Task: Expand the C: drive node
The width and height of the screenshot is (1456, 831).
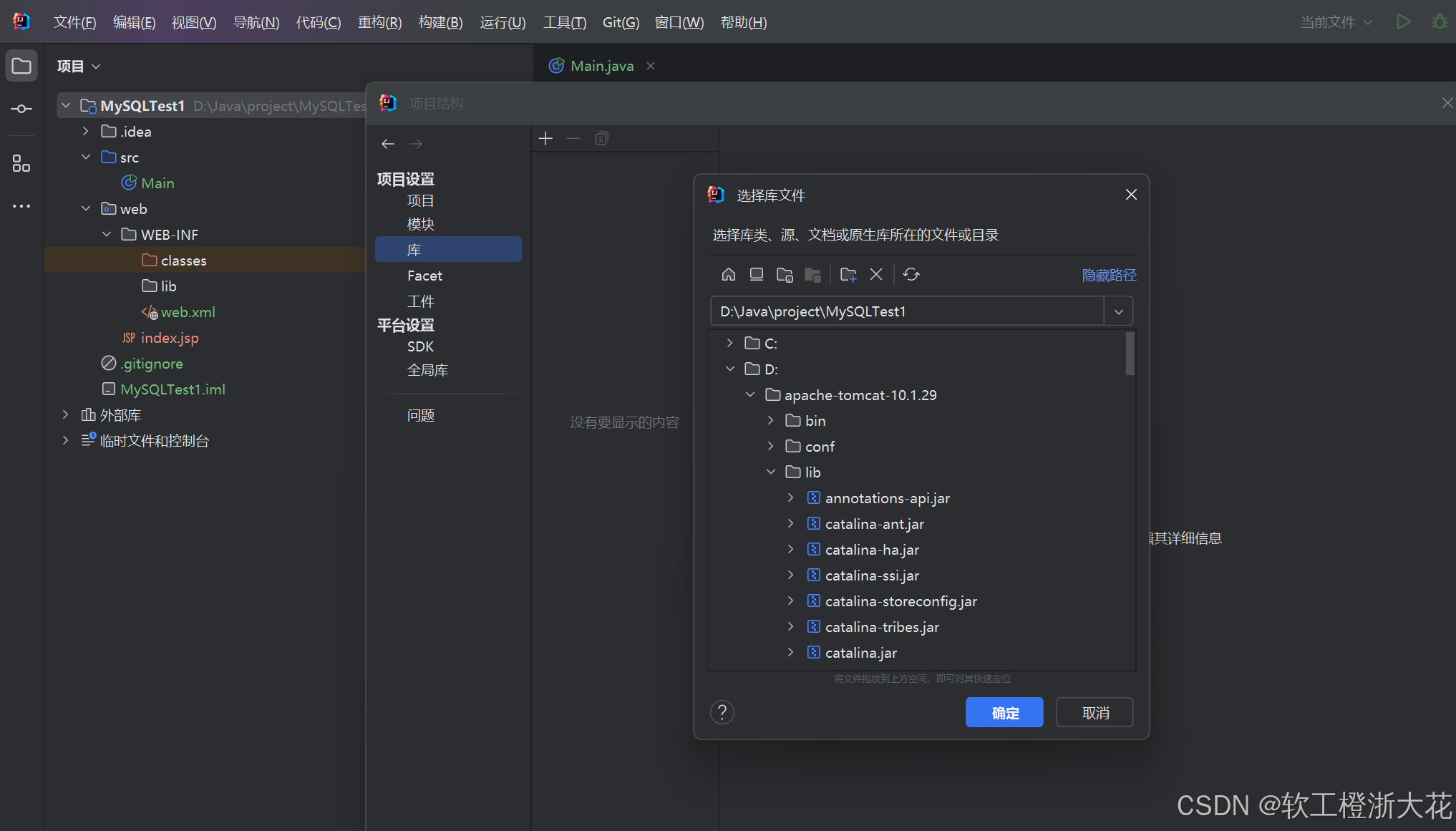Action: click(x=729, y=344)
